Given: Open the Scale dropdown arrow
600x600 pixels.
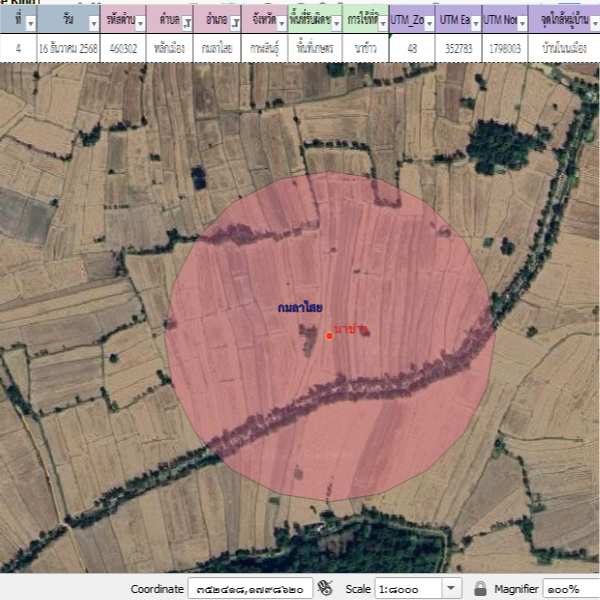Looking at the screenshot, I should [451, 588].
